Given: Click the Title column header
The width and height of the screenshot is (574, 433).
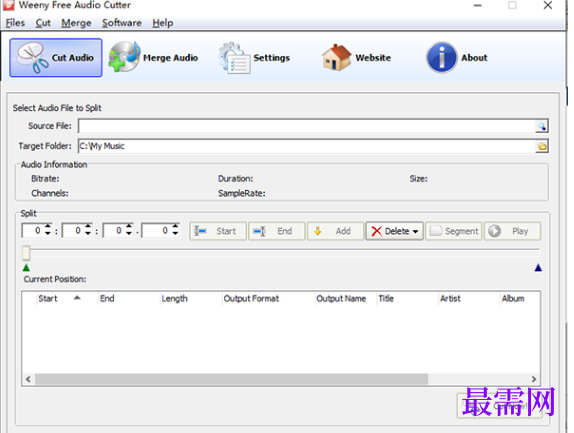Looking at the screenshot, I should coord(407,299).
